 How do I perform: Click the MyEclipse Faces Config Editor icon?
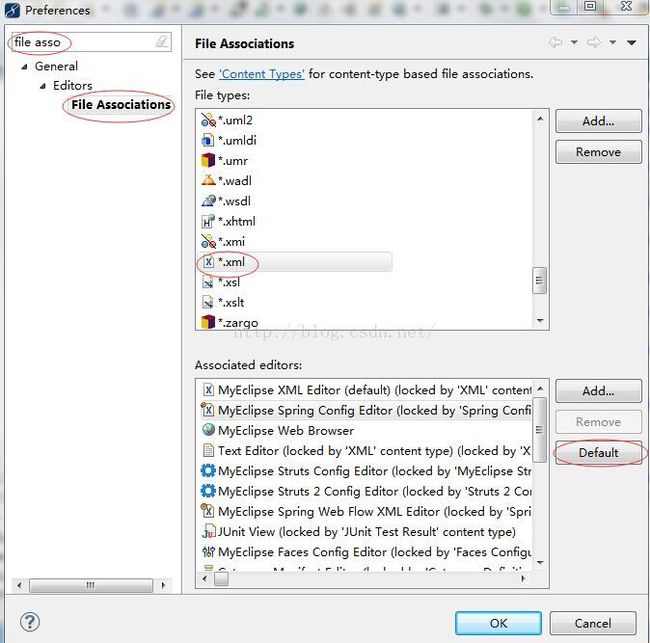pos(208,551)
